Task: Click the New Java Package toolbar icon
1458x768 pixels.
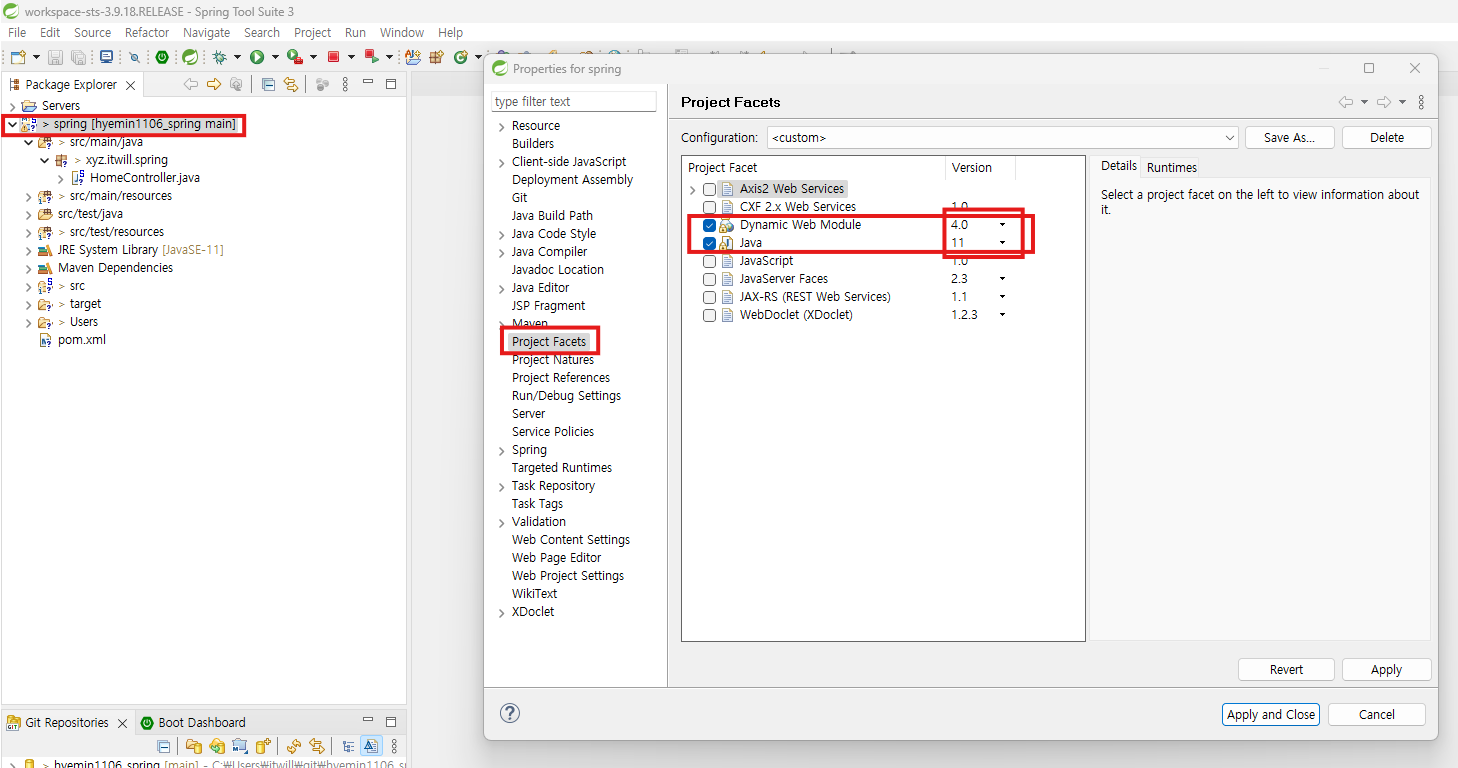Action: point(436,57)
